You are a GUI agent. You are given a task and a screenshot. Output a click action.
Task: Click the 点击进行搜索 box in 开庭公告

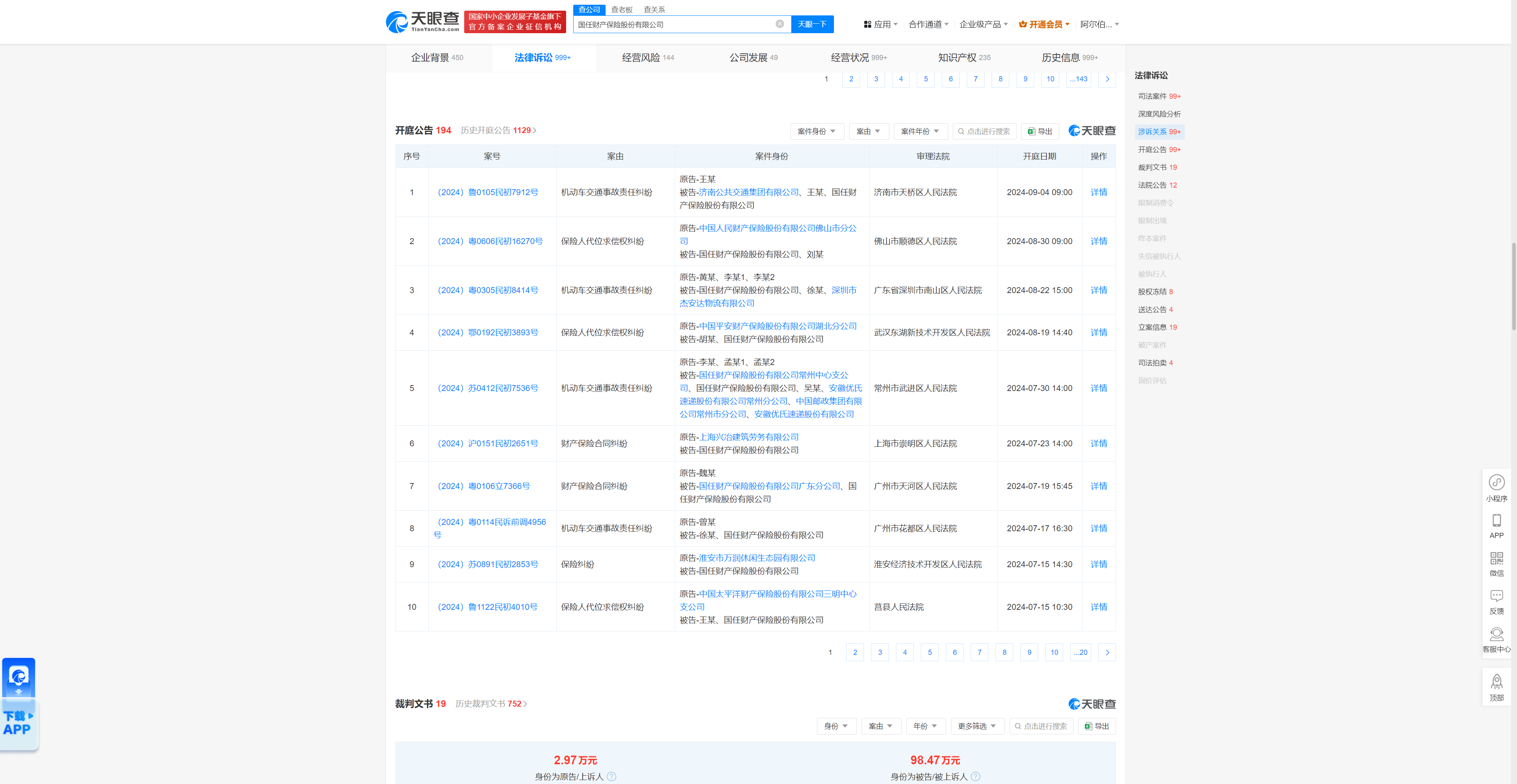(984, 131)
